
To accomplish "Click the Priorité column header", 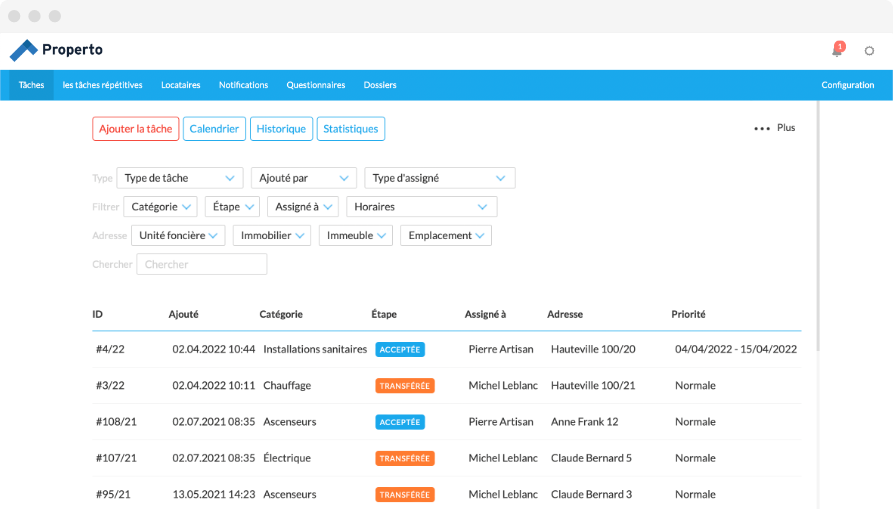I will (688, 314).
